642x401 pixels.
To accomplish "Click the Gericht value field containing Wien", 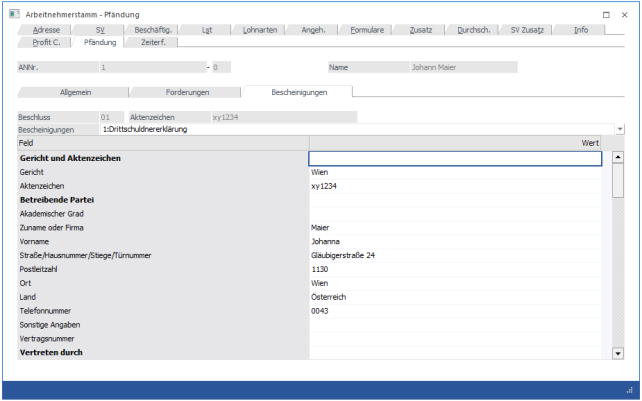I will click(455, 172).
